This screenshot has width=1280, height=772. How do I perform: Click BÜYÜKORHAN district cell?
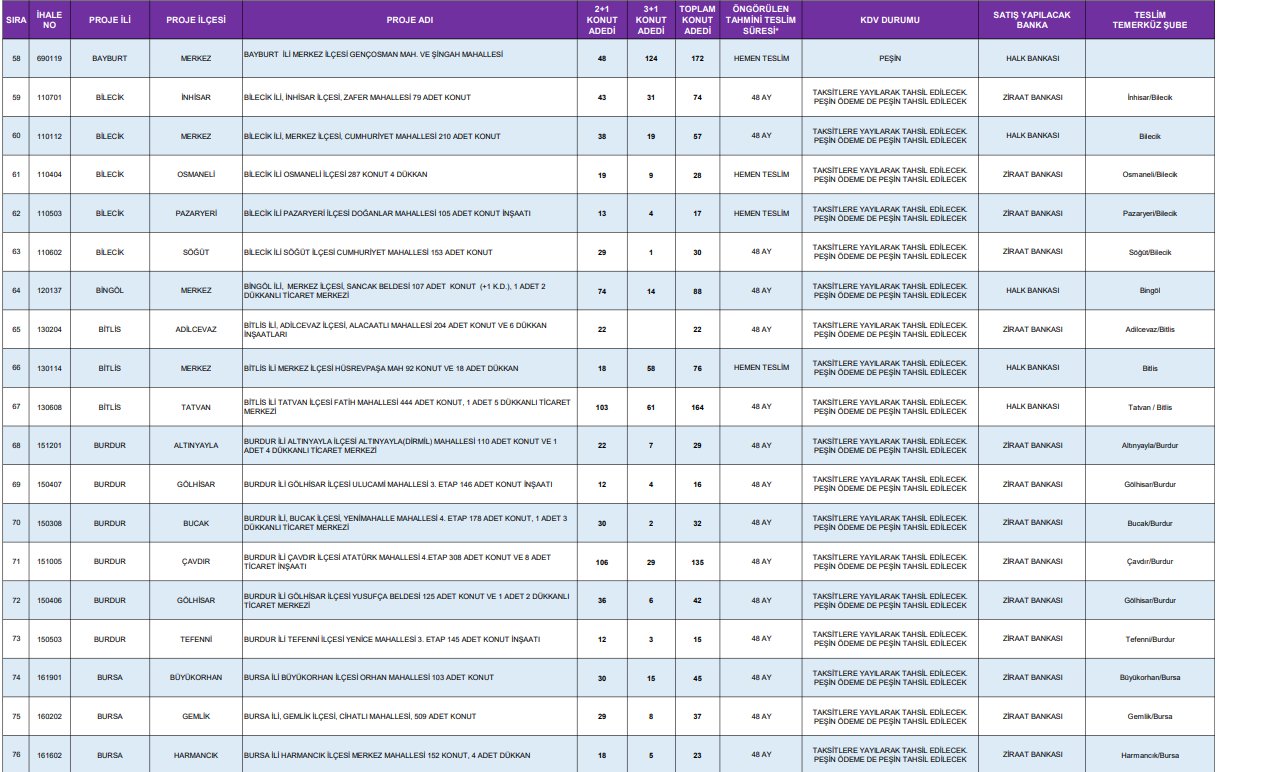click(x=196, y=677)
